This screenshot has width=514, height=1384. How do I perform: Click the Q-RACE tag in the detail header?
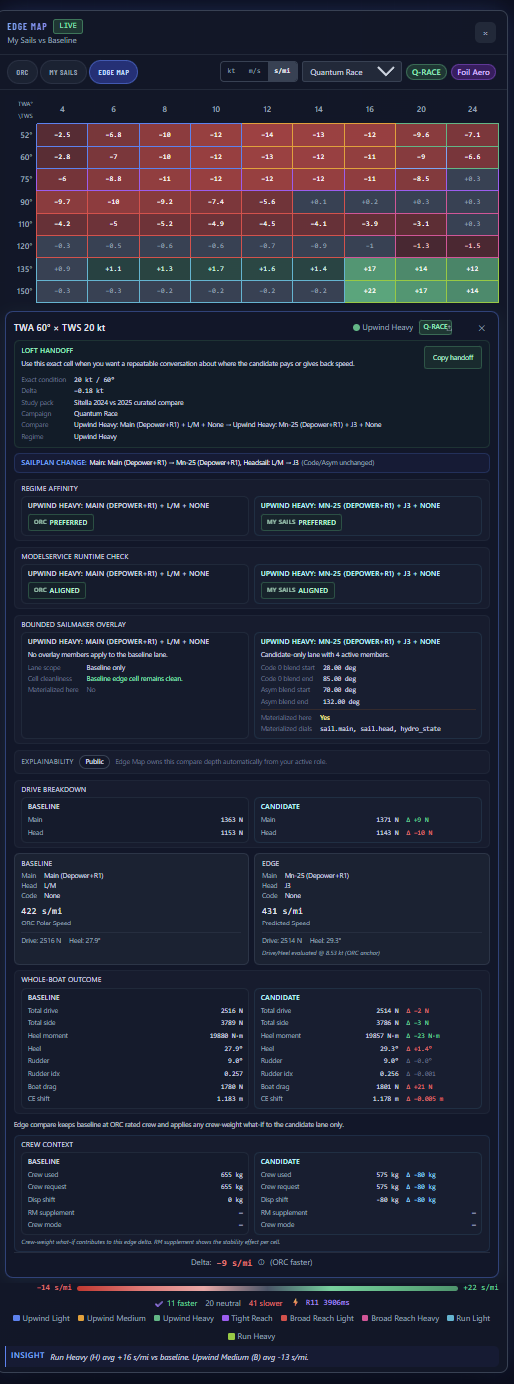(435, 327)
